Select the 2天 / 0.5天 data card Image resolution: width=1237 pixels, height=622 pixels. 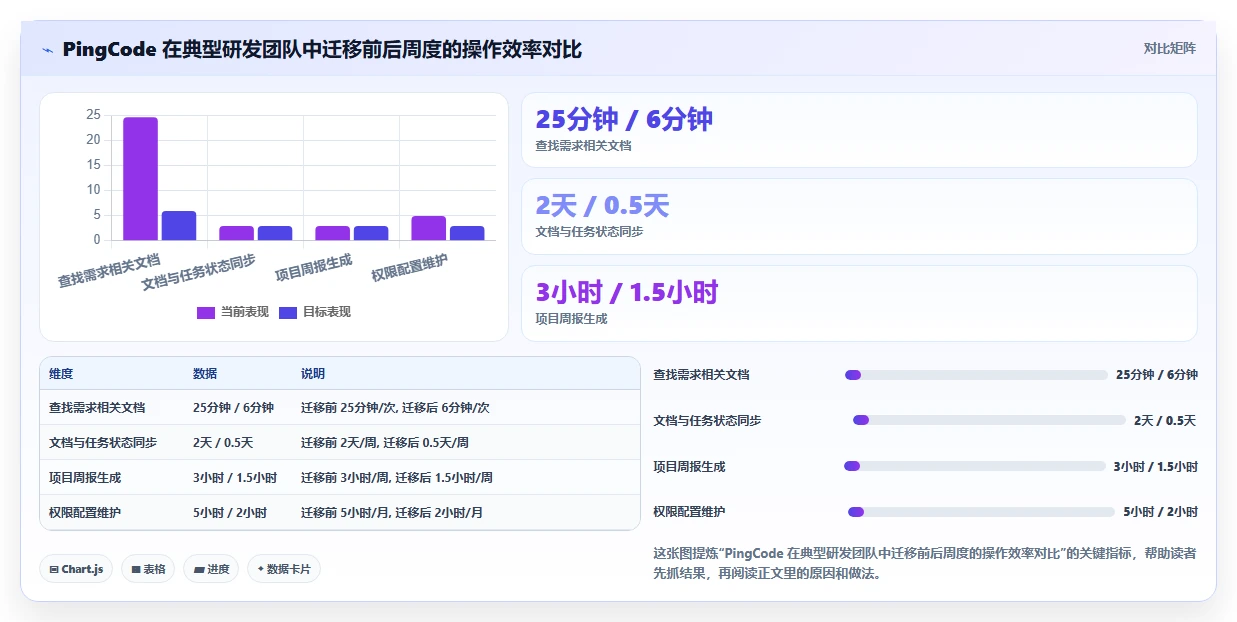(859, 216)
